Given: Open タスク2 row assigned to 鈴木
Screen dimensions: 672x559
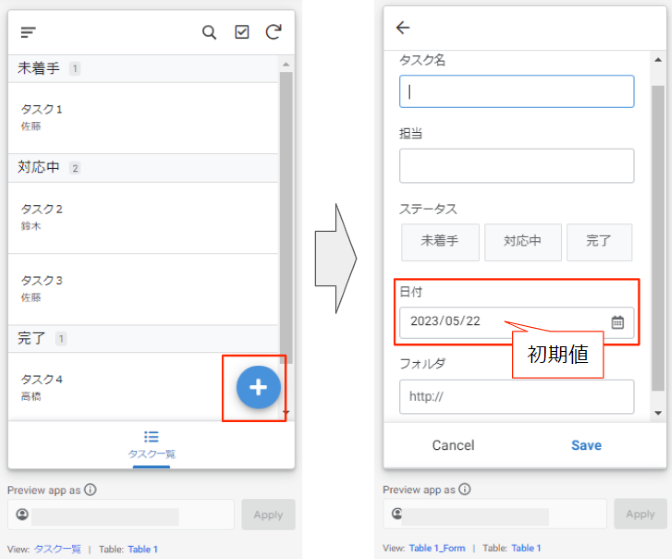Looking at the screenshot, I should [143, 218].
